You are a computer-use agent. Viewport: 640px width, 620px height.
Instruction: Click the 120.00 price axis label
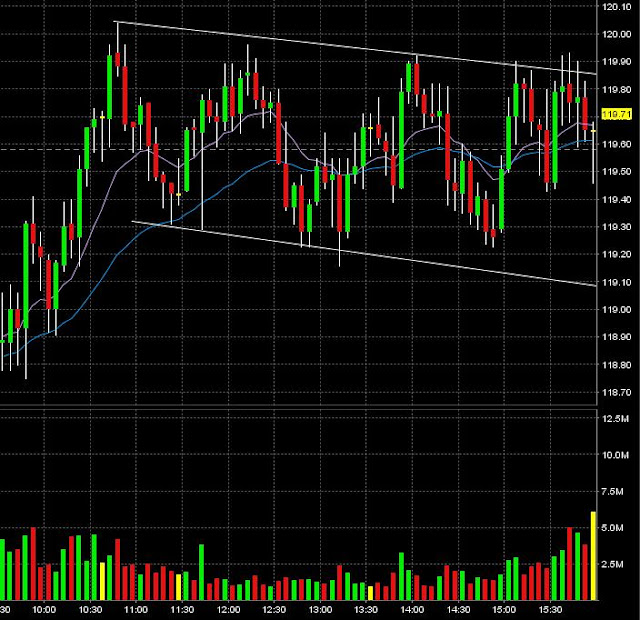click(x=616, y=34)
